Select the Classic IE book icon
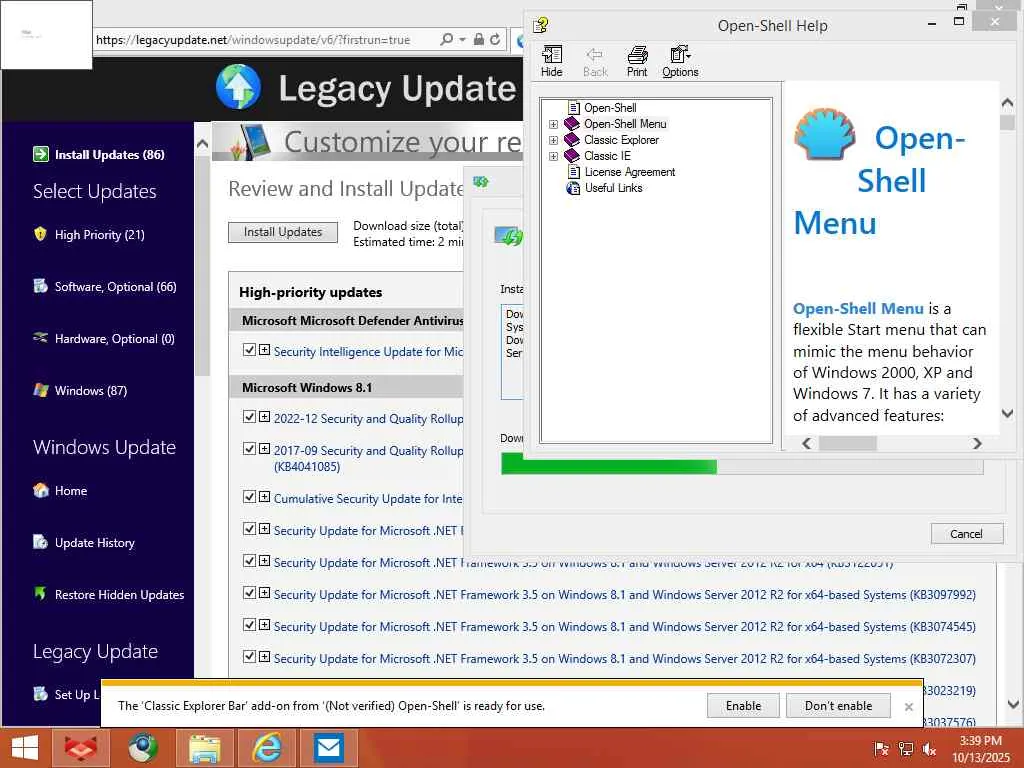 tap(572, 155)
